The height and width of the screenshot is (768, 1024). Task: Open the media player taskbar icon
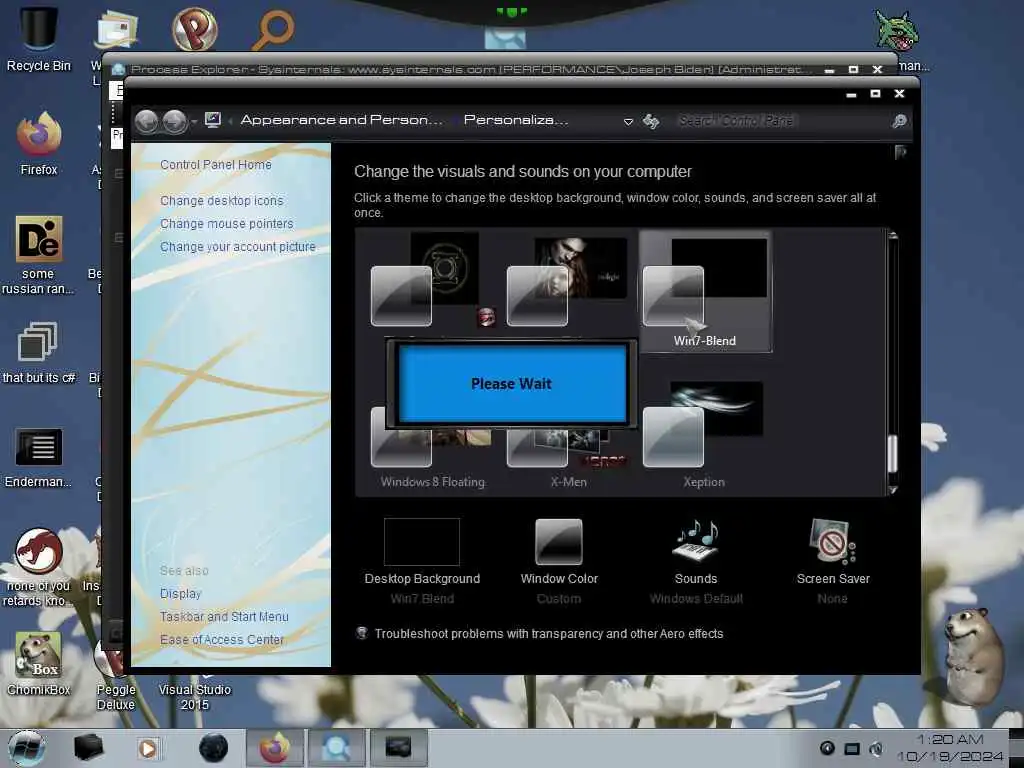click(148, 748)
